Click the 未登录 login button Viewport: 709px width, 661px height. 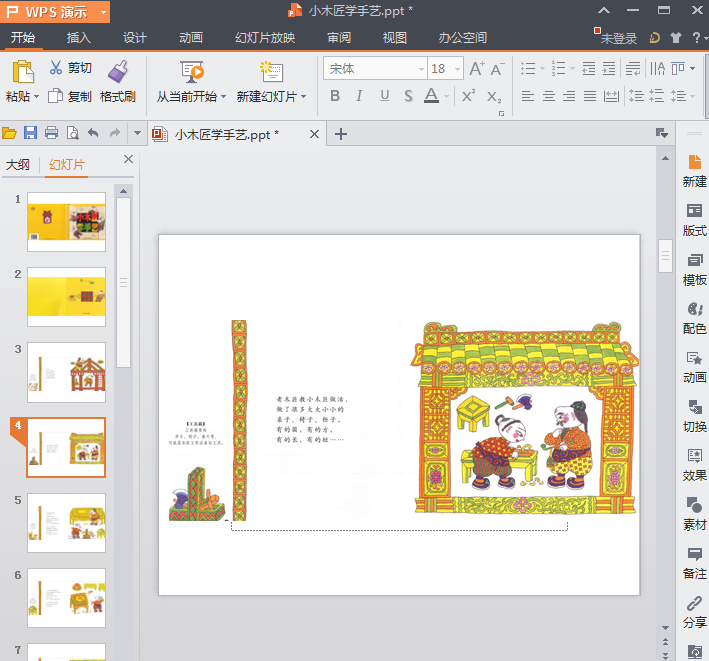(617, 38)
